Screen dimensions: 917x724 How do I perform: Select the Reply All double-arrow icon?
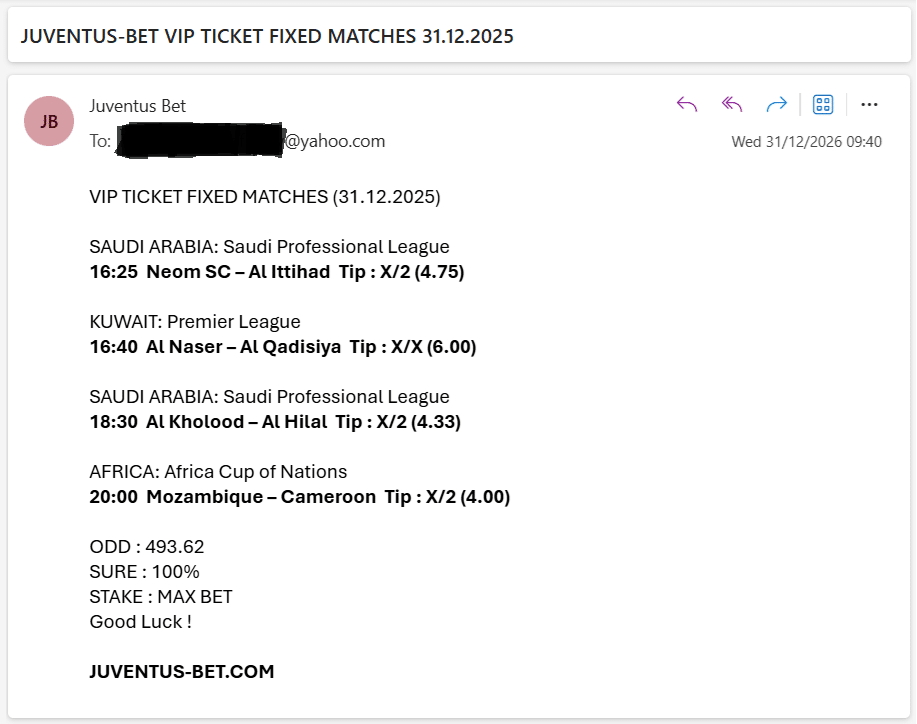[x=731, y=103]
